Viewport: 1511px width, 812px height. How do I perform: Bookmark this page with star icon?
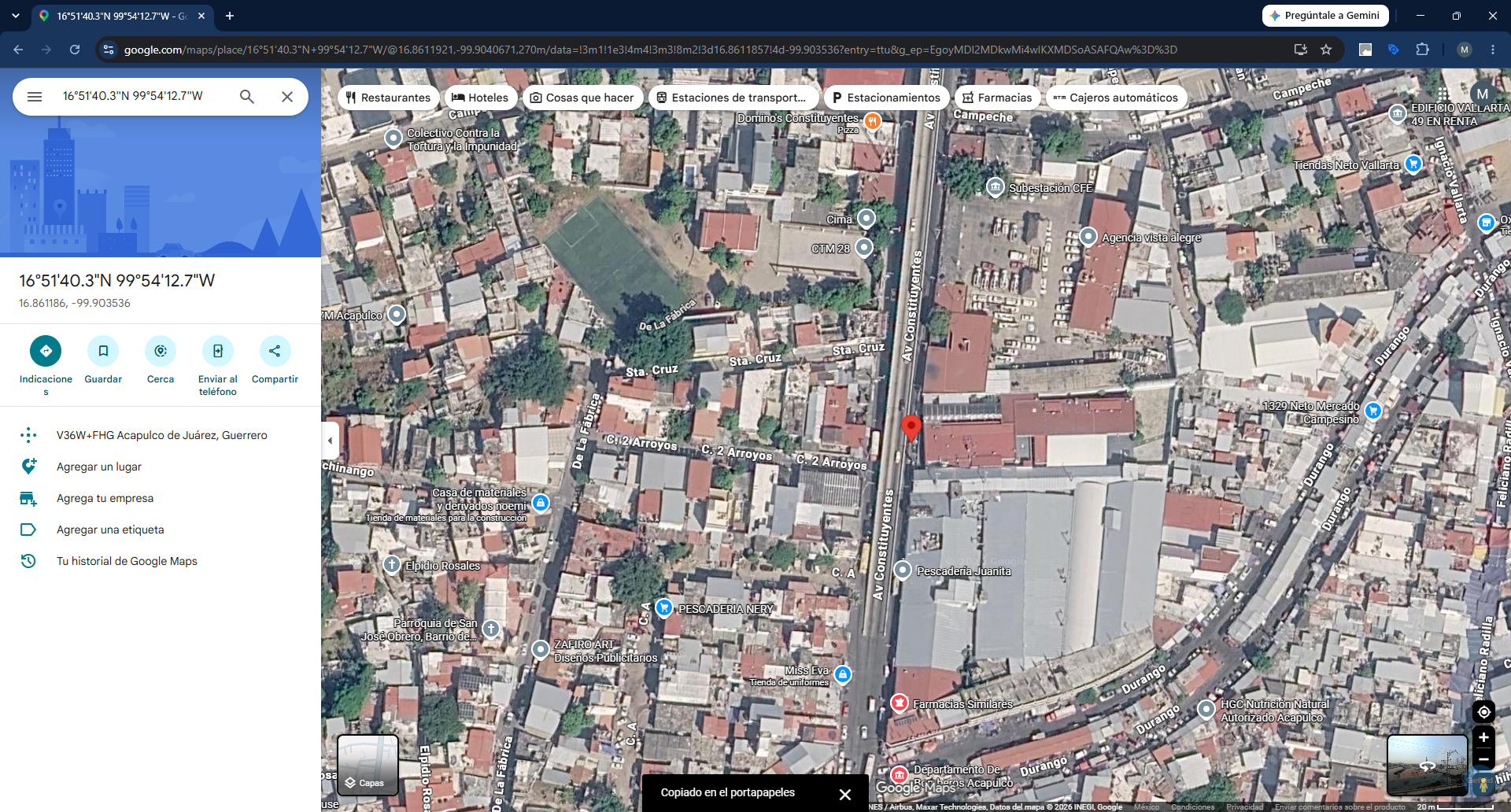(x=1326, y=50)
